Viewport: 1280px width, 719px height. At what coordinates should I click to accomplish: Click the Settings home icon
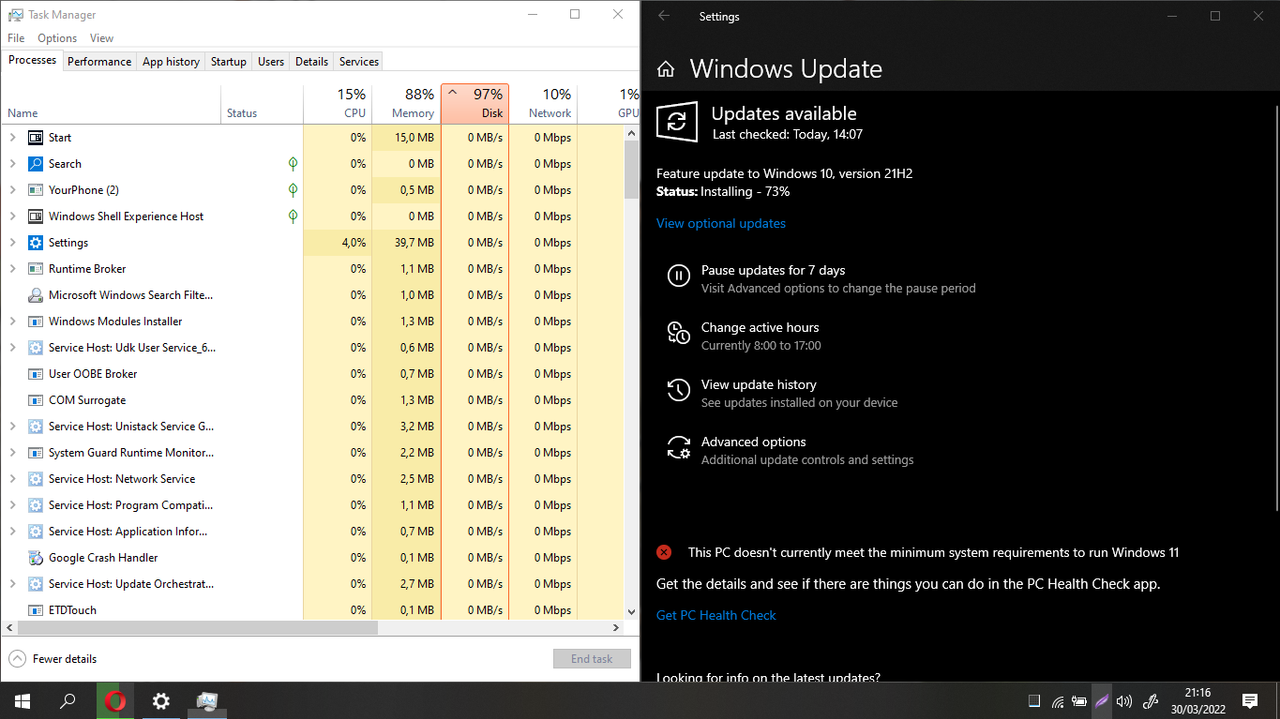coord(665,70)
